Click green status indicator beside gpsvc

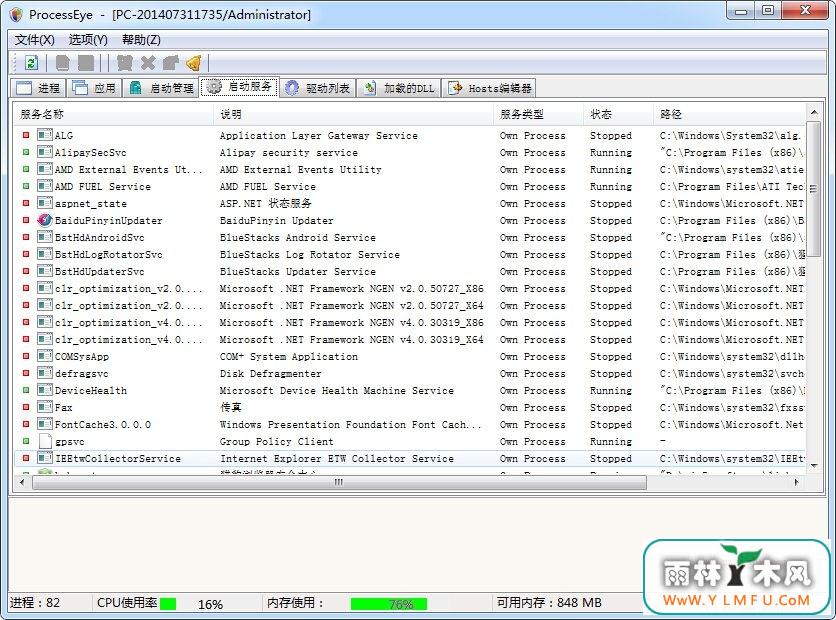point(26,441)
